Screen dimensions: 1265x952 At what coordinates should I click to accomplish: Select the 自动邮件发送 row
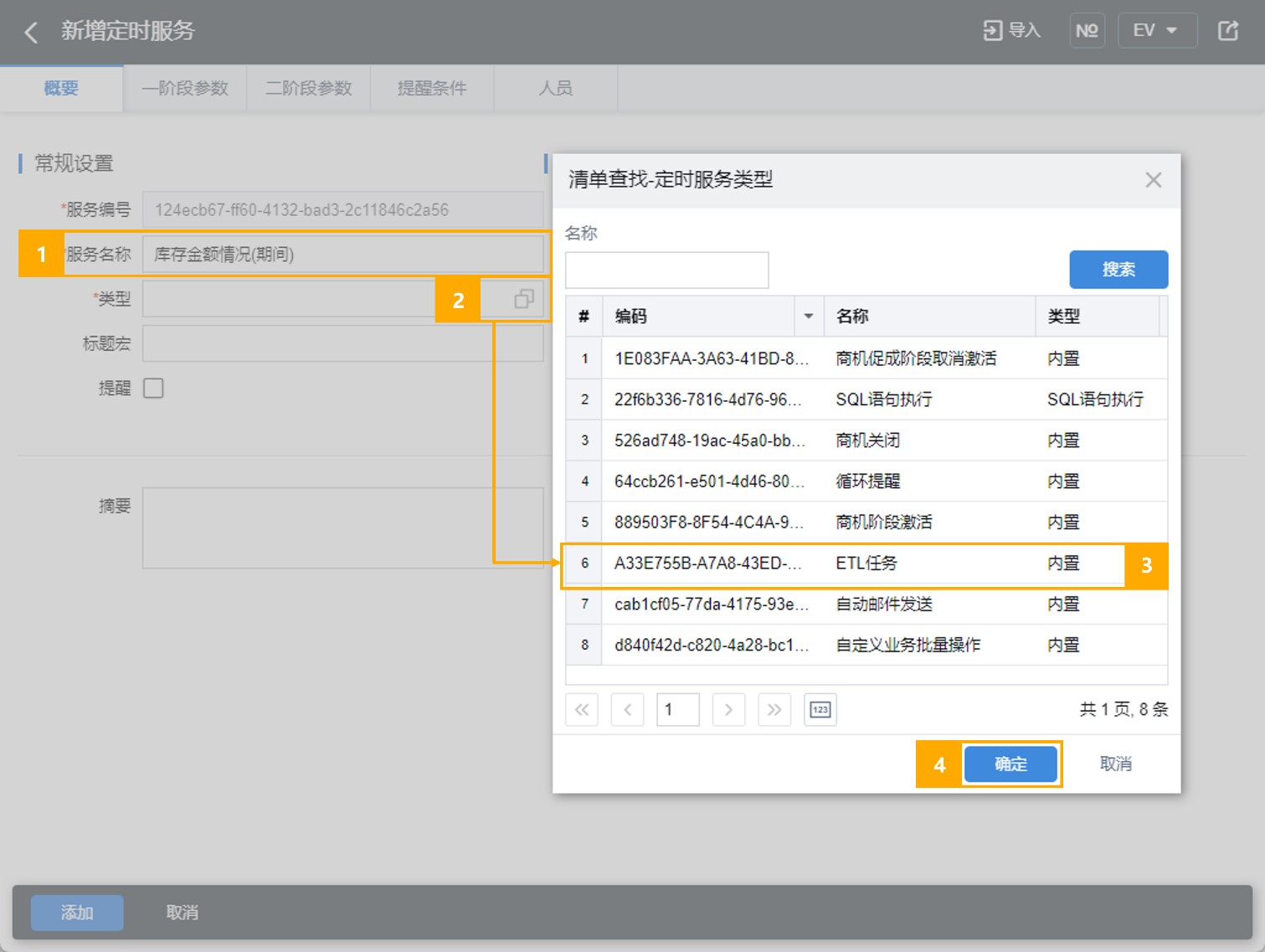pyautogui.click(x=866, y=605)
